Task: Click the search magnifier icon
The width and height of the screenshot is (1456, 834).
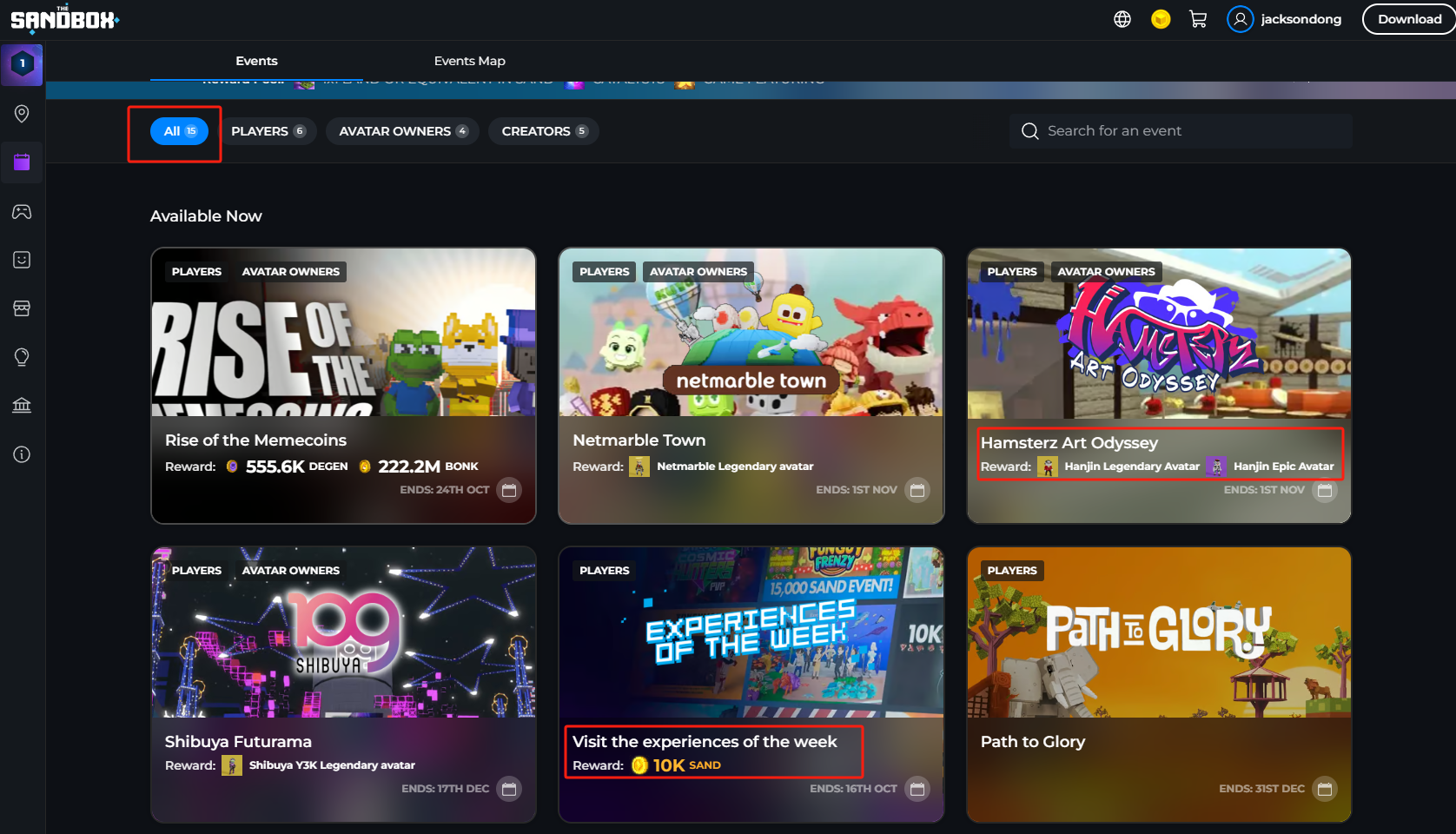Action: (x=1030, y=131)
